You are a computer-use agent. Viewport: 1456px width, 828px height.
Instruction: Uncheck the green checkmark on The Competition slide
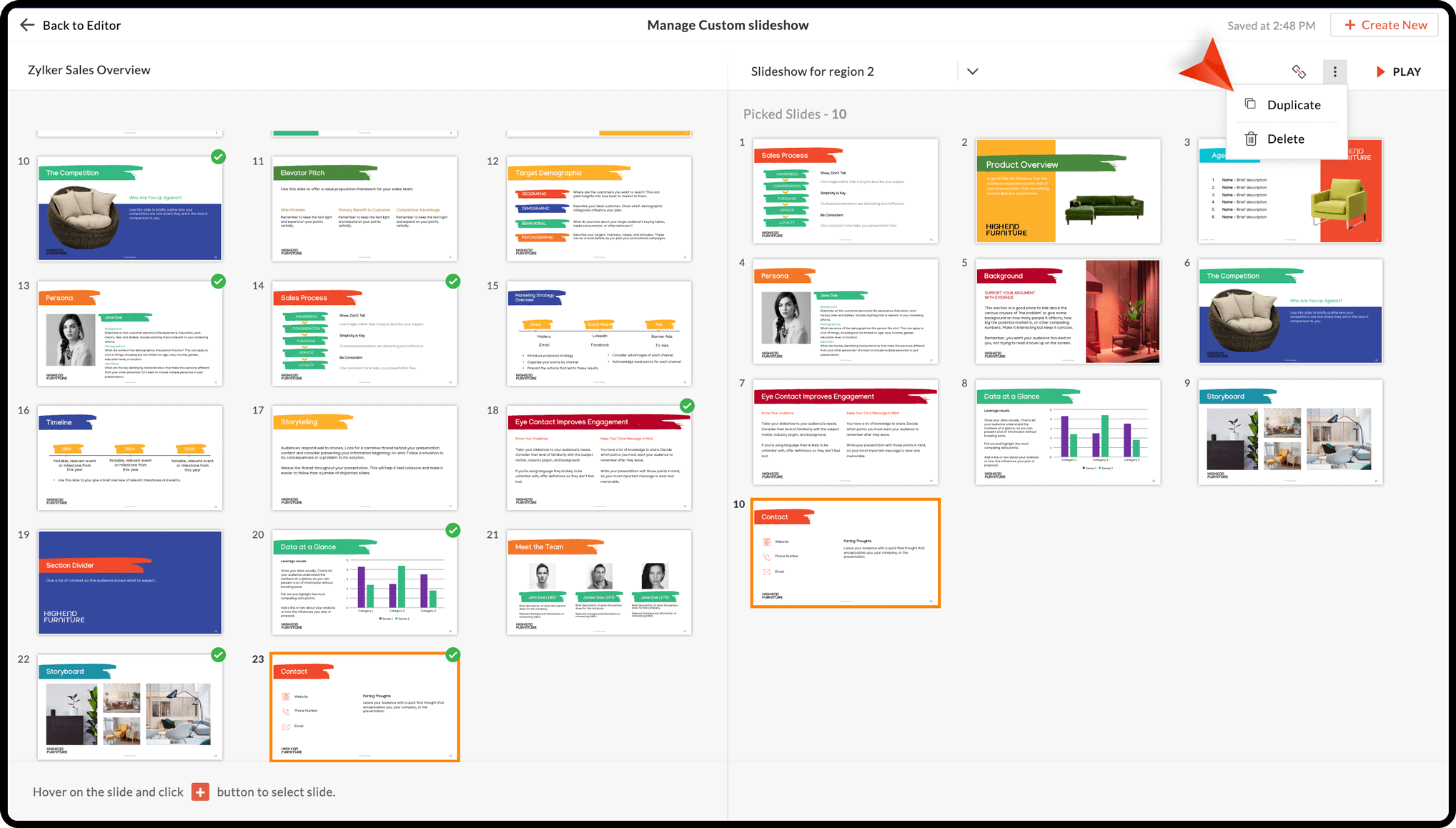coord(219,157)
